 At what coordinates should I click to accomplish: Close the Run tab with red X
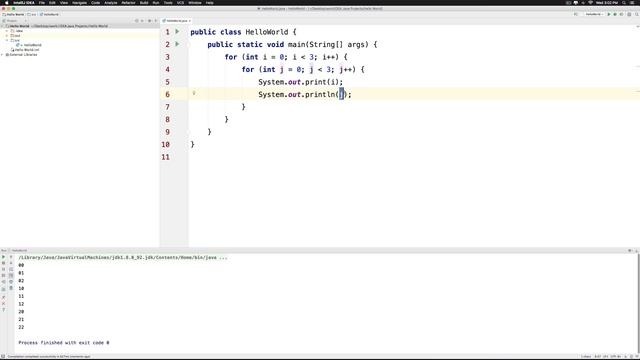3,304
